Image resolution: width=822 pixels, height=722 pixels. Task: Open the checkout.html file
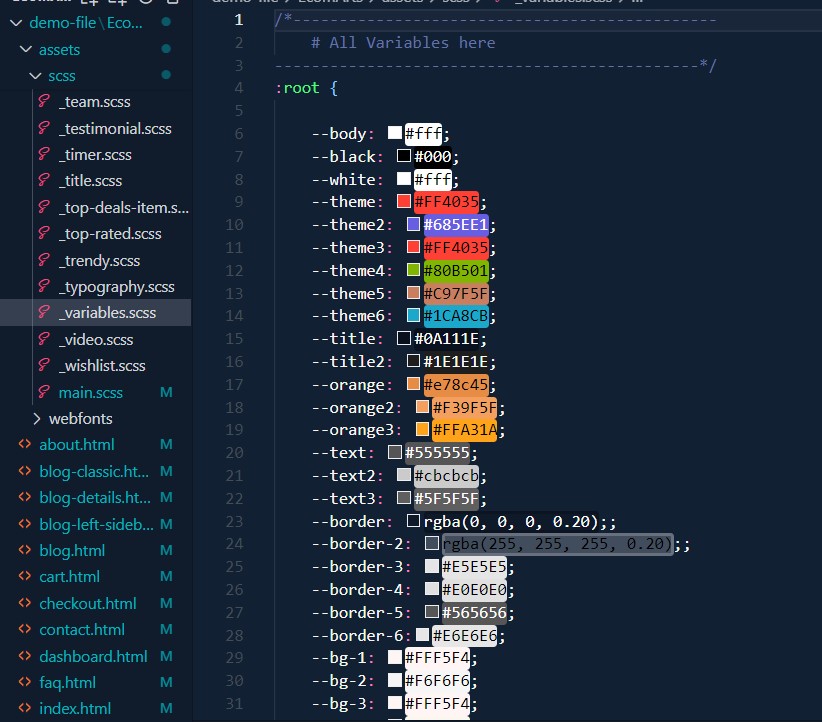coord(88,603)
